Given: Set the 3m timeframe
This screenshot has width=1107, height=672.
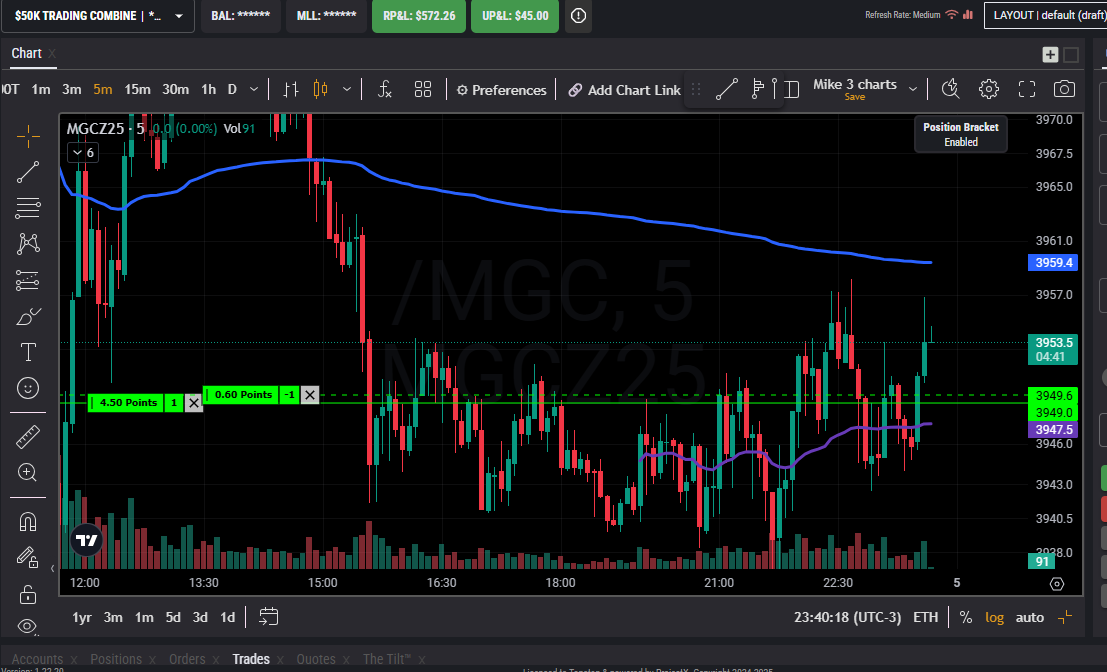Looking at the screenshot, I should 71,90.
